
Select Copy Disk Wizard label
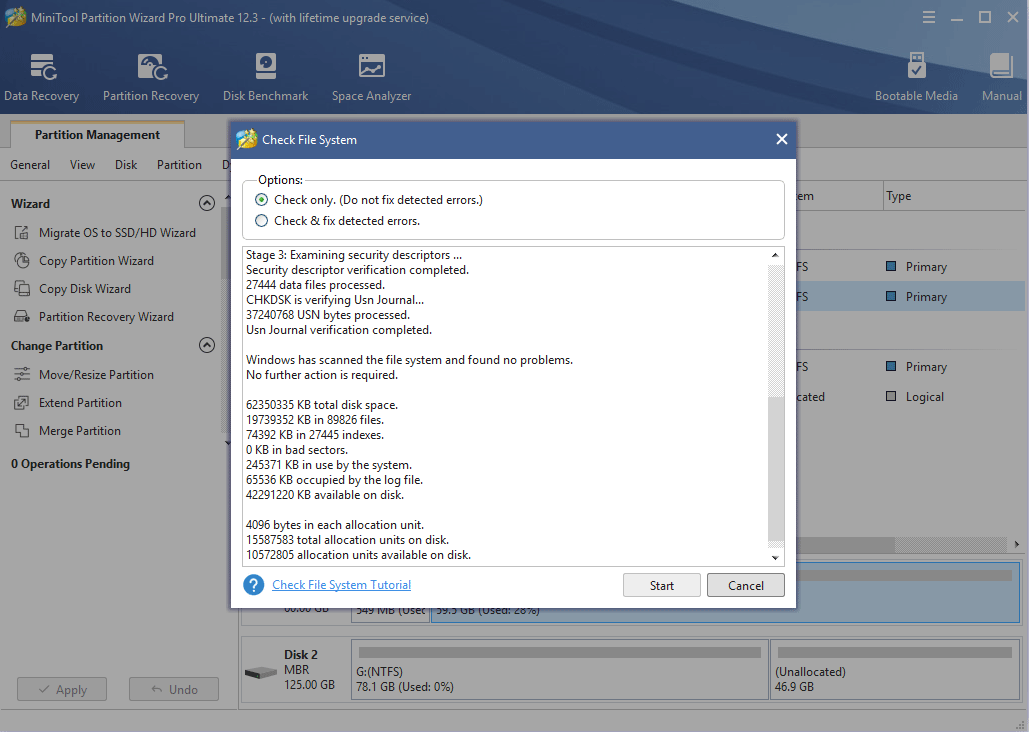85,289
